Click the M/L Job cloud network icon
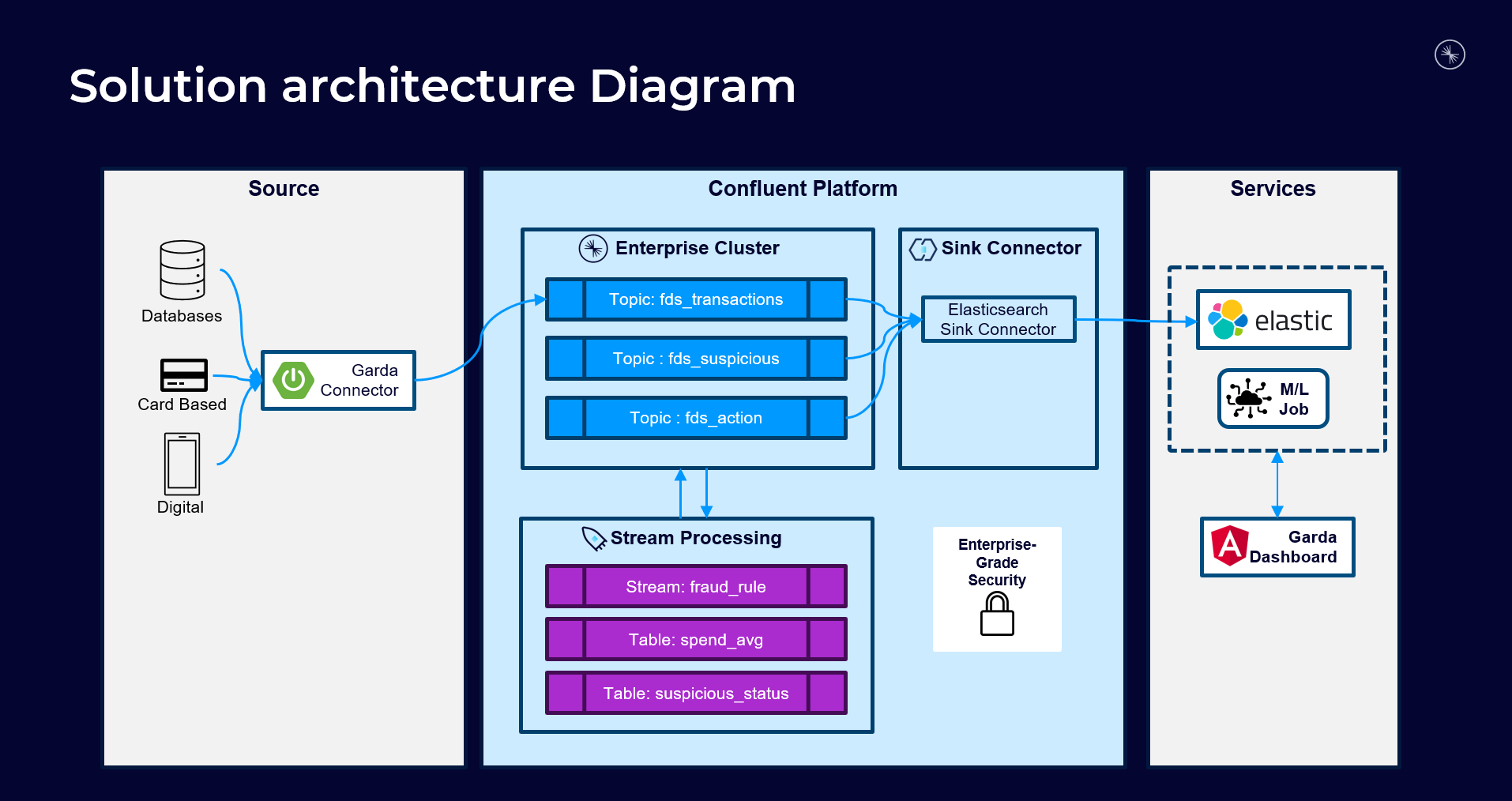This screenshot has width=1512, height=801. tap(1248, 398)
